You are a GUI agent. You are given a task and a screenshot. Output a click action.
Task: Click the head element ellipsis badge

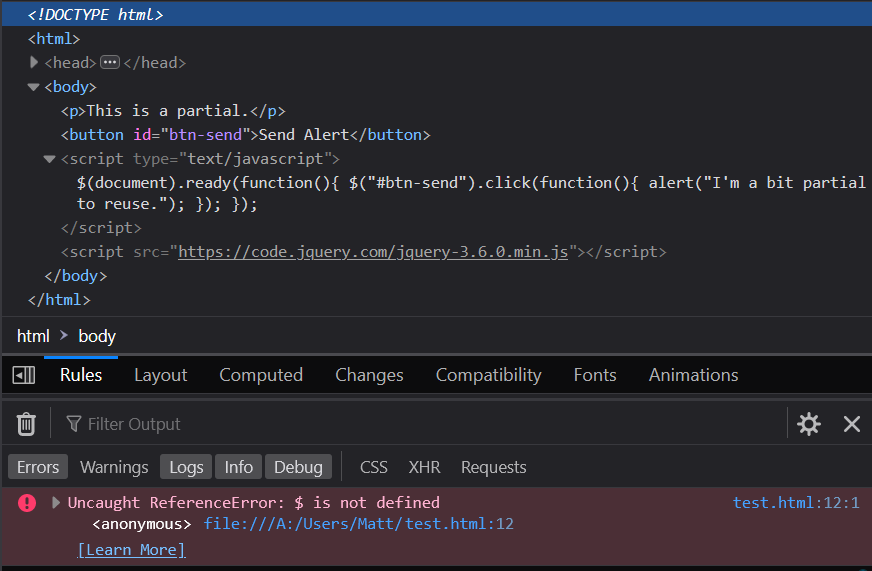coord(110,62)
